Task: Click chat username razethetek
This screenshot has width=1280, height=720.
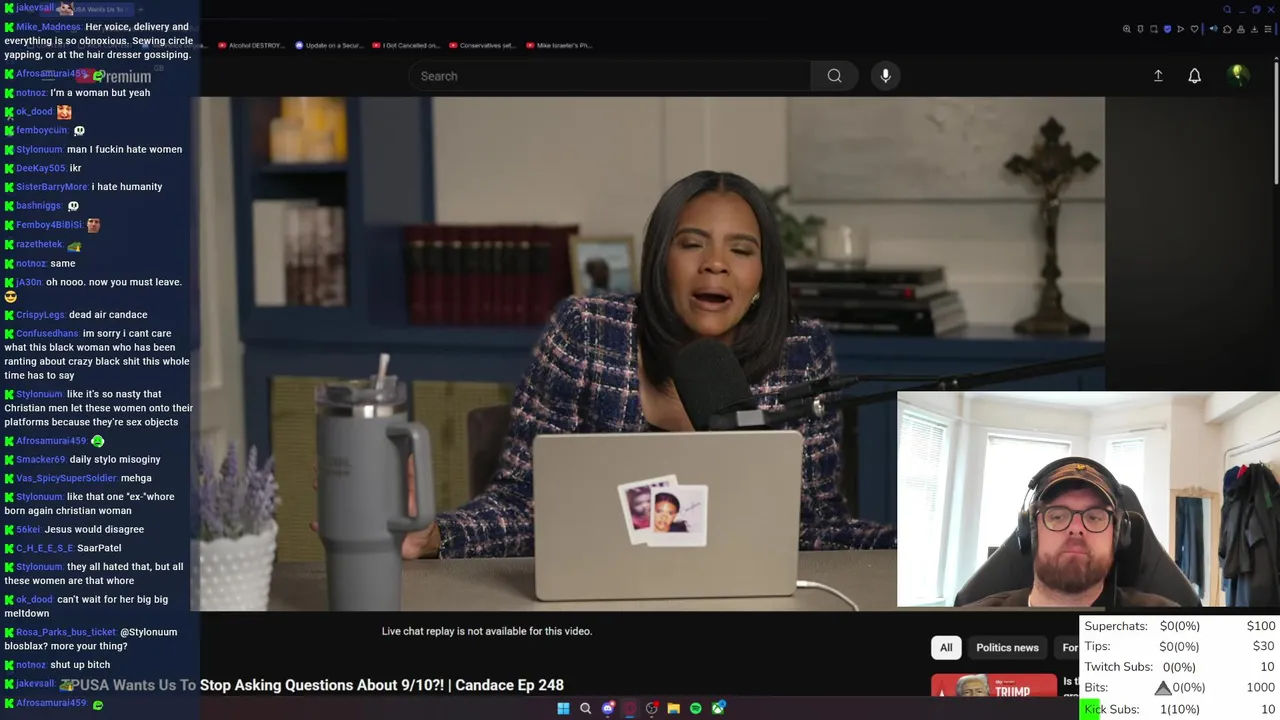Action: pyautogui.click(x=39, y=244)
